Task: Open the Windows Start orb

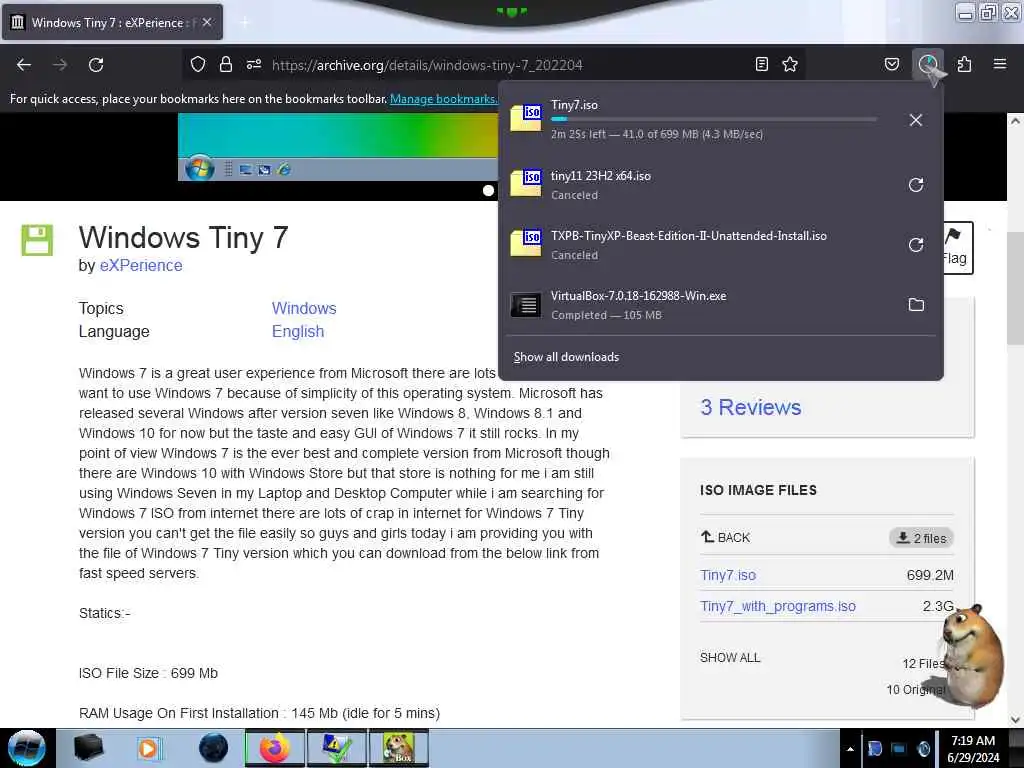Action: (x=27, y=748)
